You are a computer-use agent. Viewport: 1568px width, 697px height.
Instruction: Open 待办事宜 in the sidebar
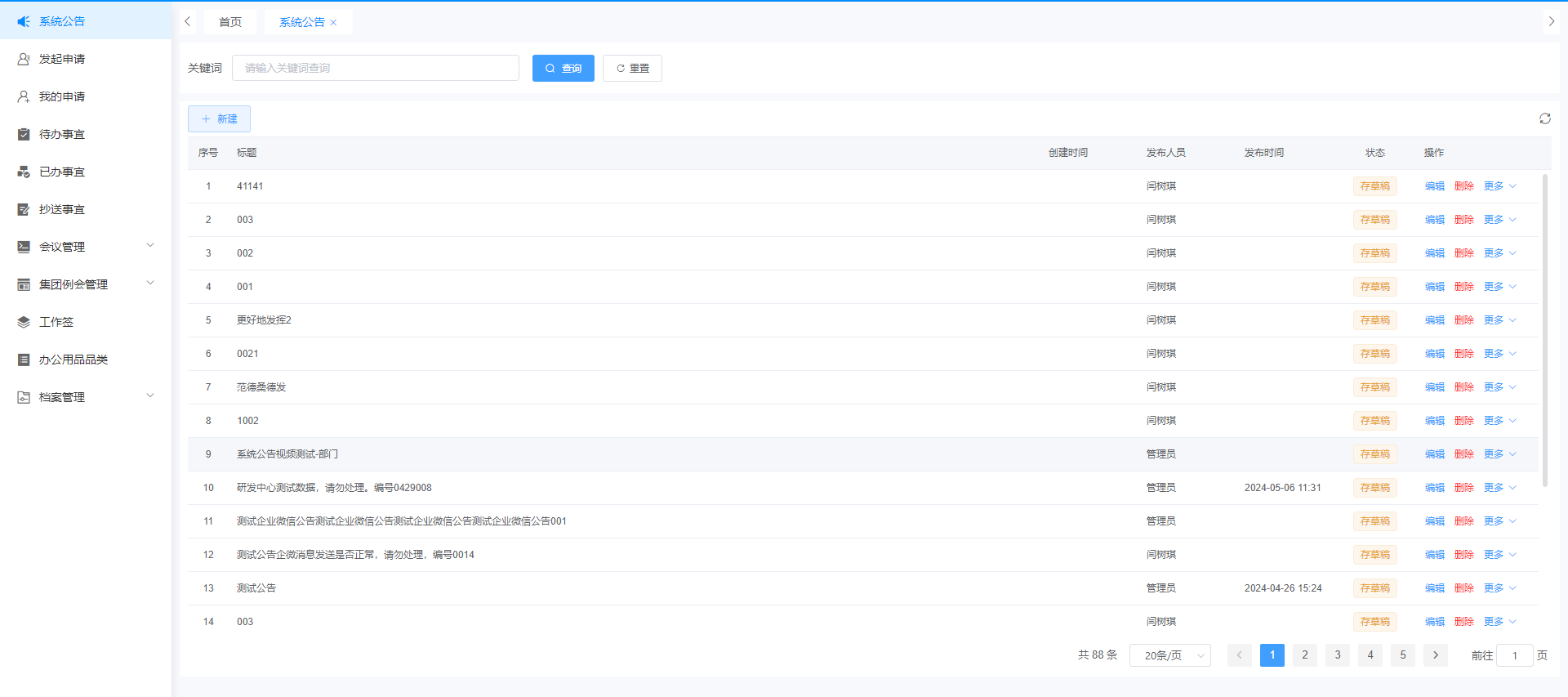coord(62,135)
